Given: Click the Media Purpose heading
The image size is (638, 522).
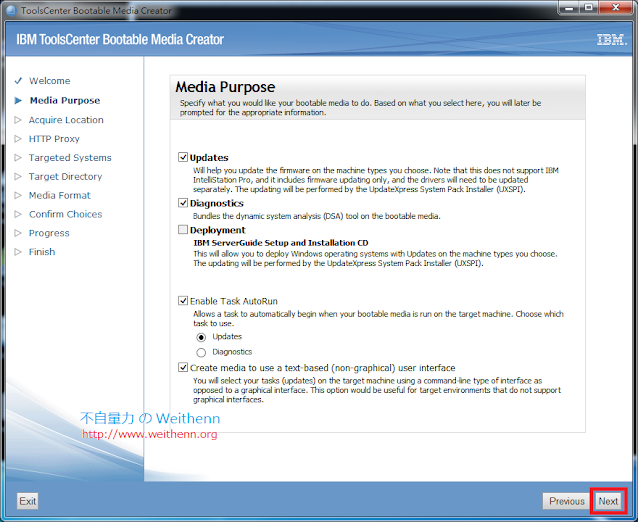Looking at the screenshot, I should click(225, 87).
